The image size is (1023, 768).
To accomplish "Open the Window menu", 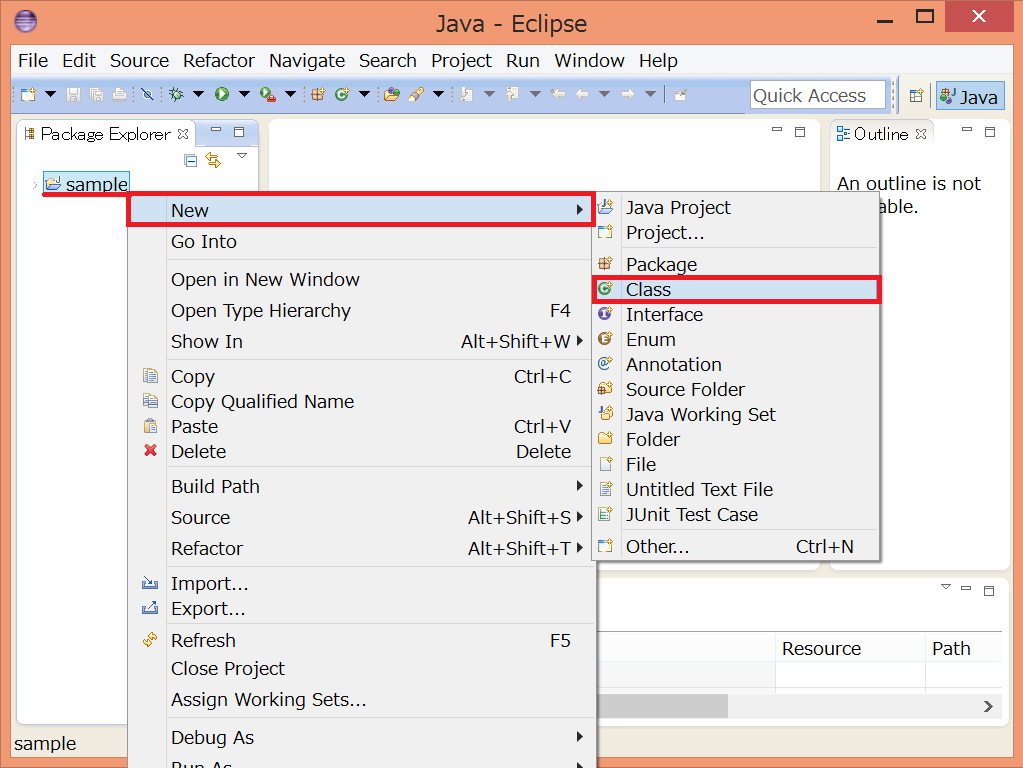I will [x=589, y=61].
